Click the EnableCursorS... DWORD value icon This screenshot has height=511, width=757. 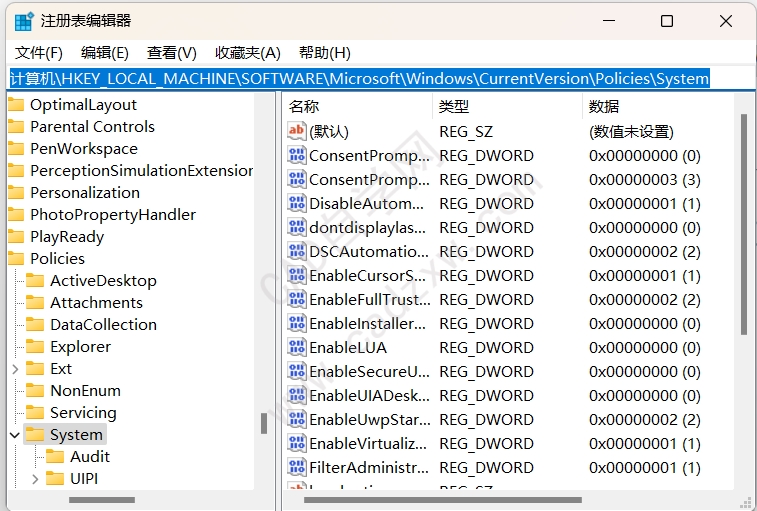coord(296,275)
